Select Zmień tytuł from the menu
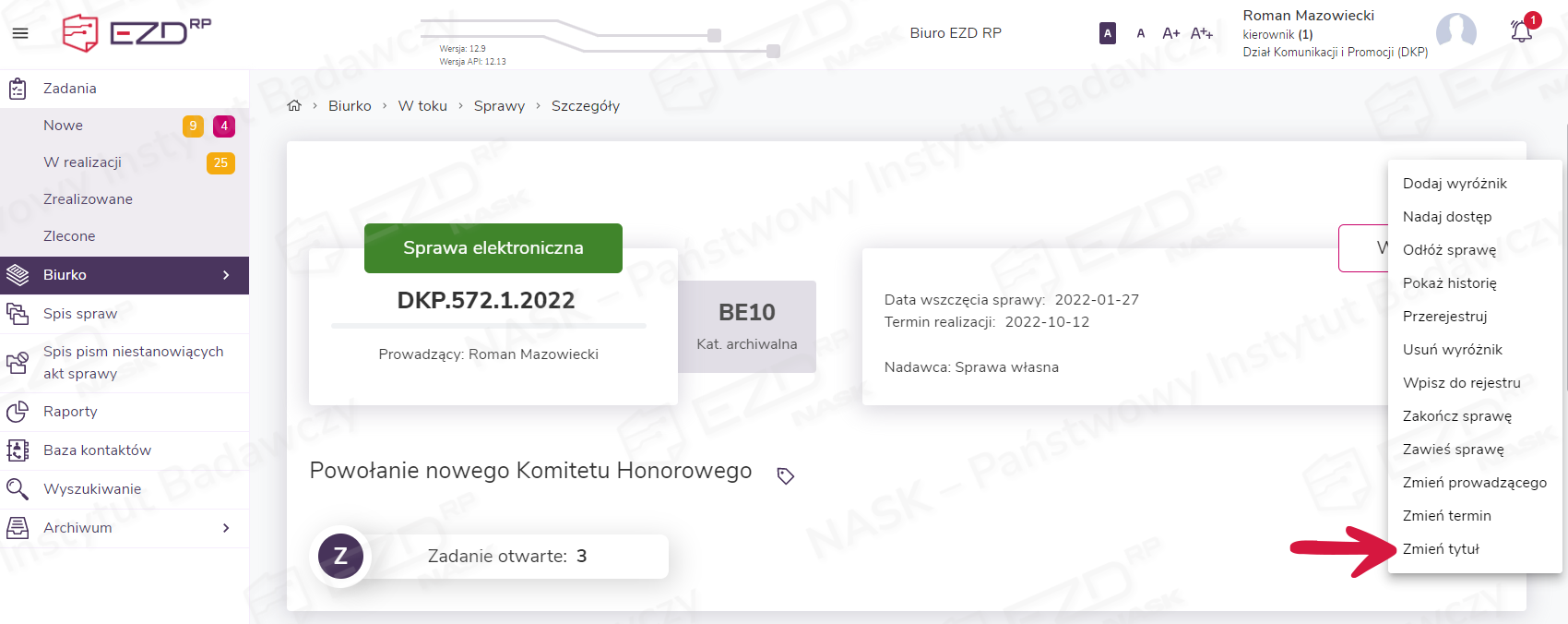The image size is (1568, 624). click(1441, 549)
